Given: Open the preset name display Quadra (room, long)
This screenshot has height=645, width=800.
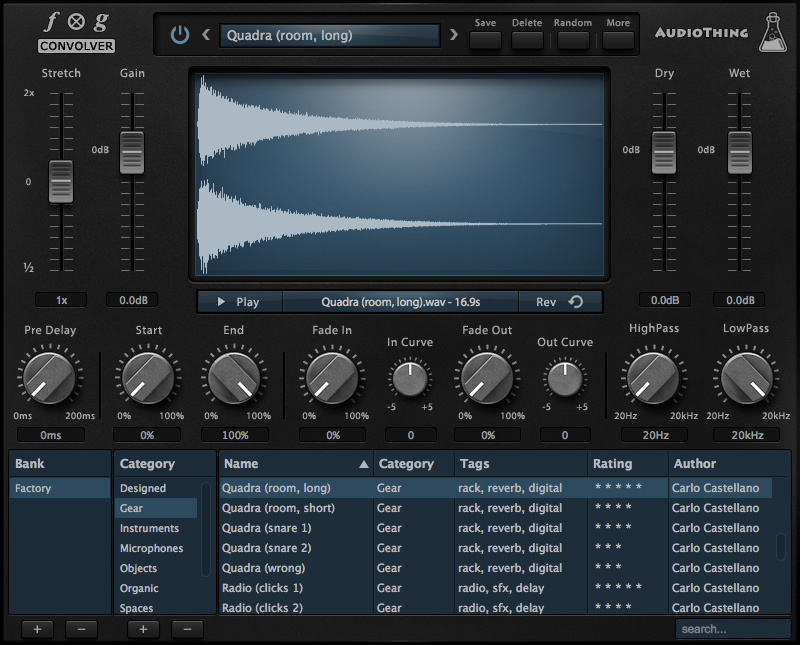Looking at the screenshot, I should 329,36.
